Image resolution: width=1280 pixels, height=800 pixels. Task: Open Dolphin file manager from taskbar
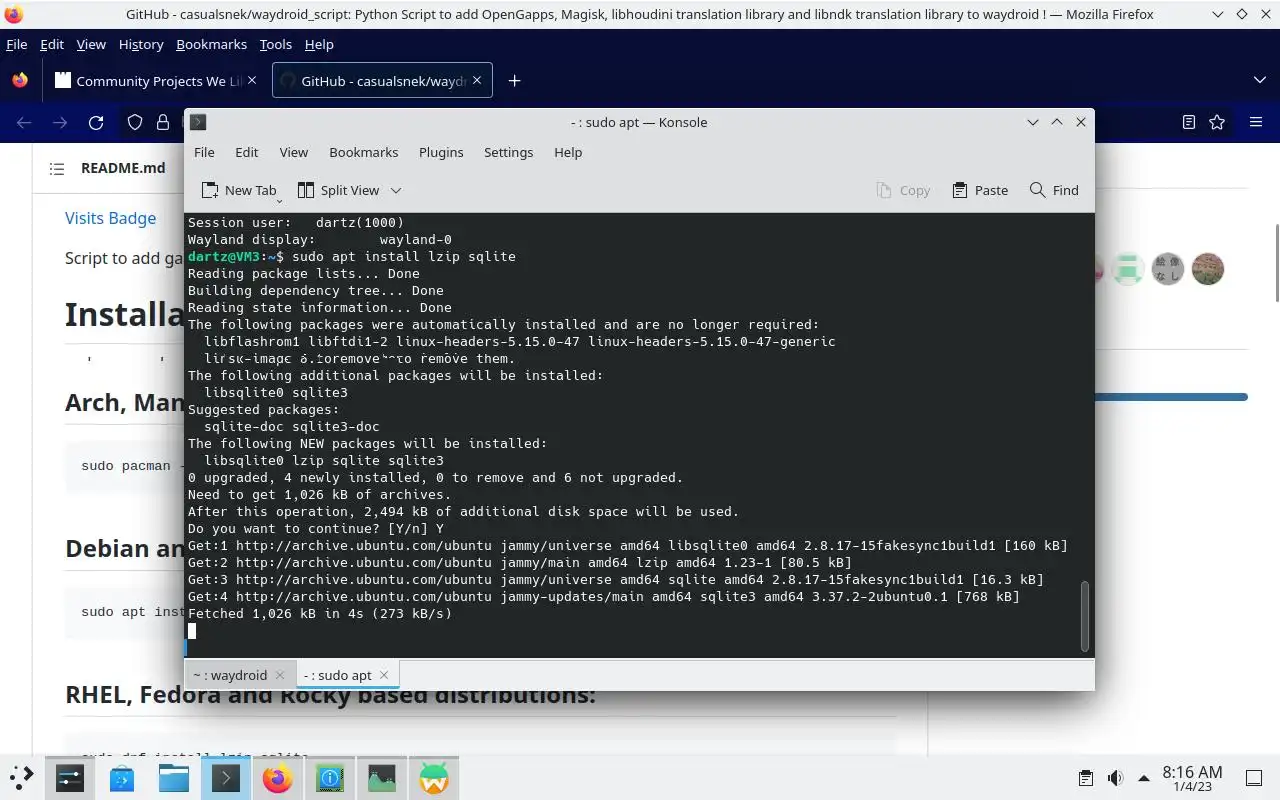(174, 778)
